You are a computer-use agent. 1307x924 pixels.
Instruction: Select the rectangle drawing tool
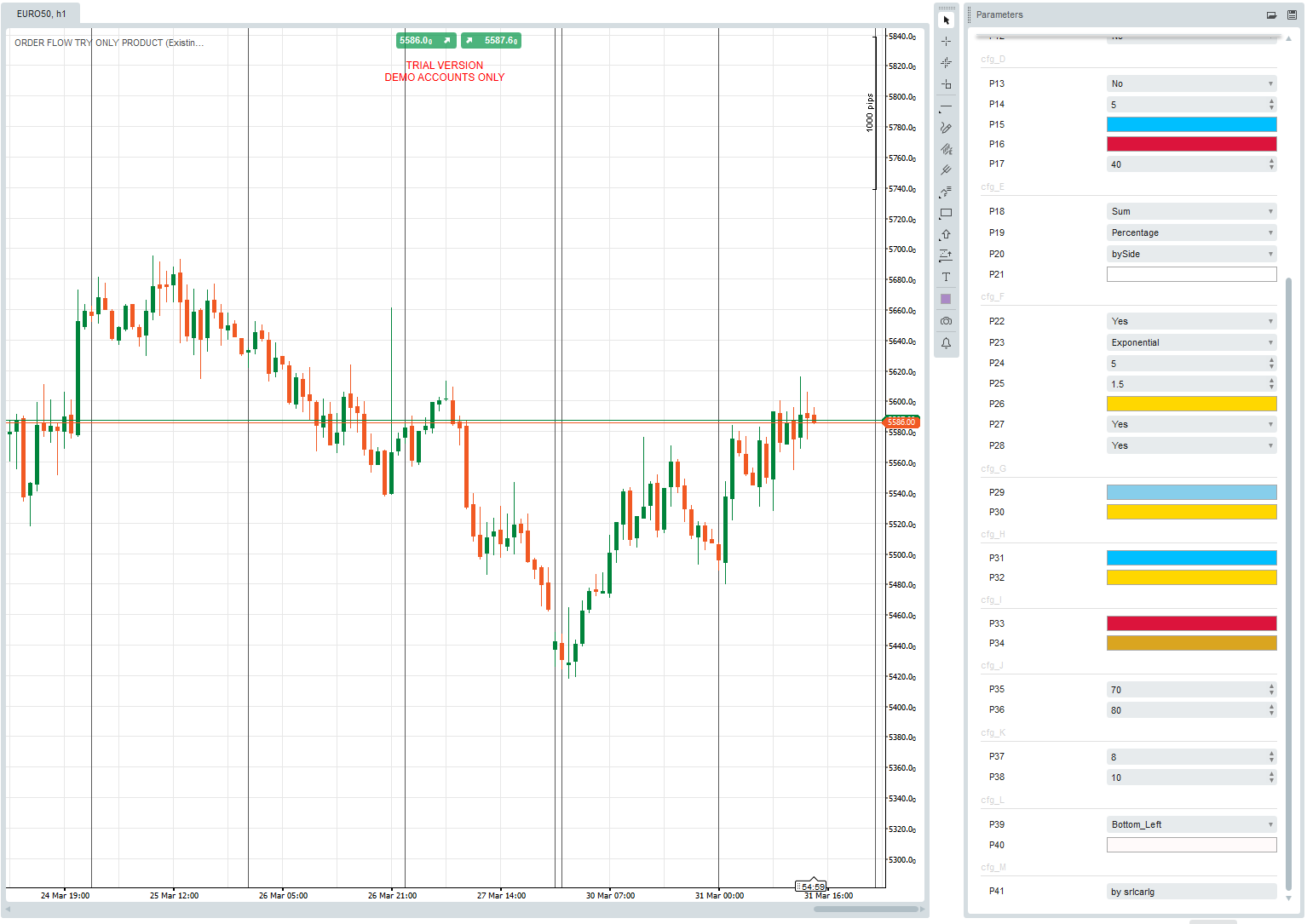click(x=946, y=213)
